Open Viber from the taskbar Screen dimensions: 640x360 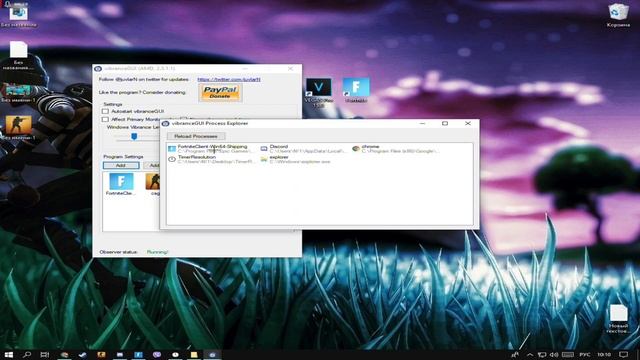pos(157,355)
